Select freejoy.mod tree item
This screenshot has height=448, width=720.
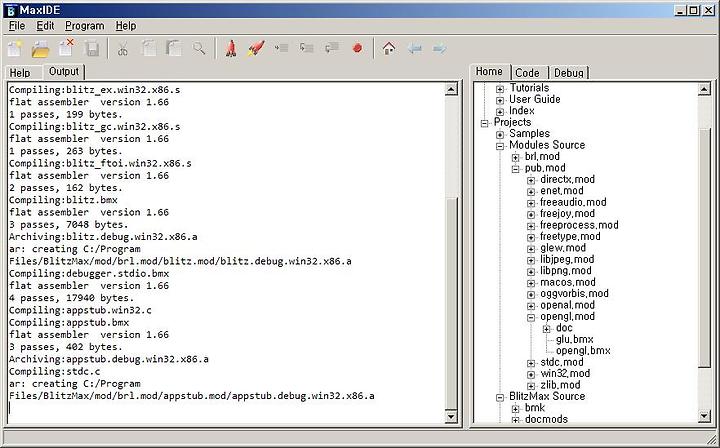pos(567,213)
